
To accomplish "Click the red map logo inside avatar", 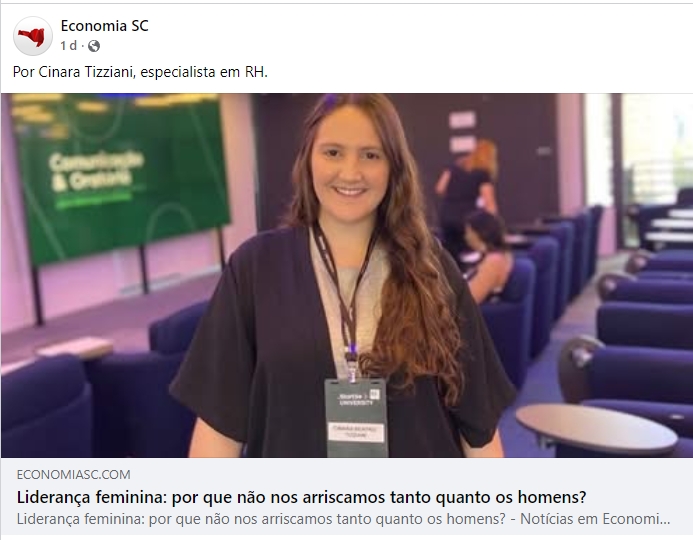I will 32,37.
